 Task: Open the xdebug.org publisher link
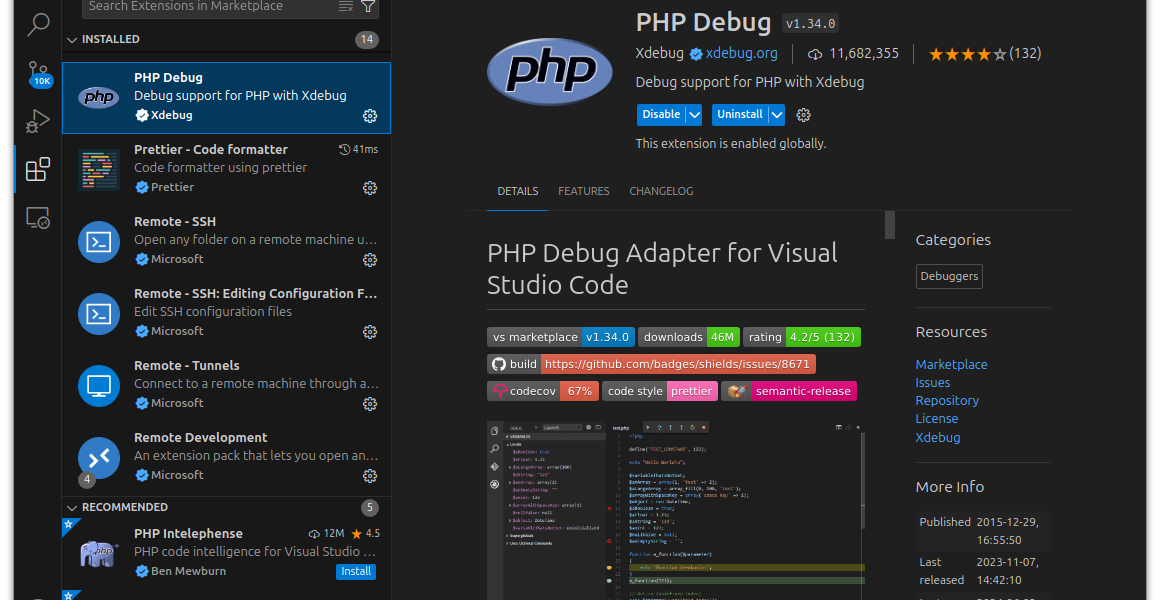click(741, 53)
